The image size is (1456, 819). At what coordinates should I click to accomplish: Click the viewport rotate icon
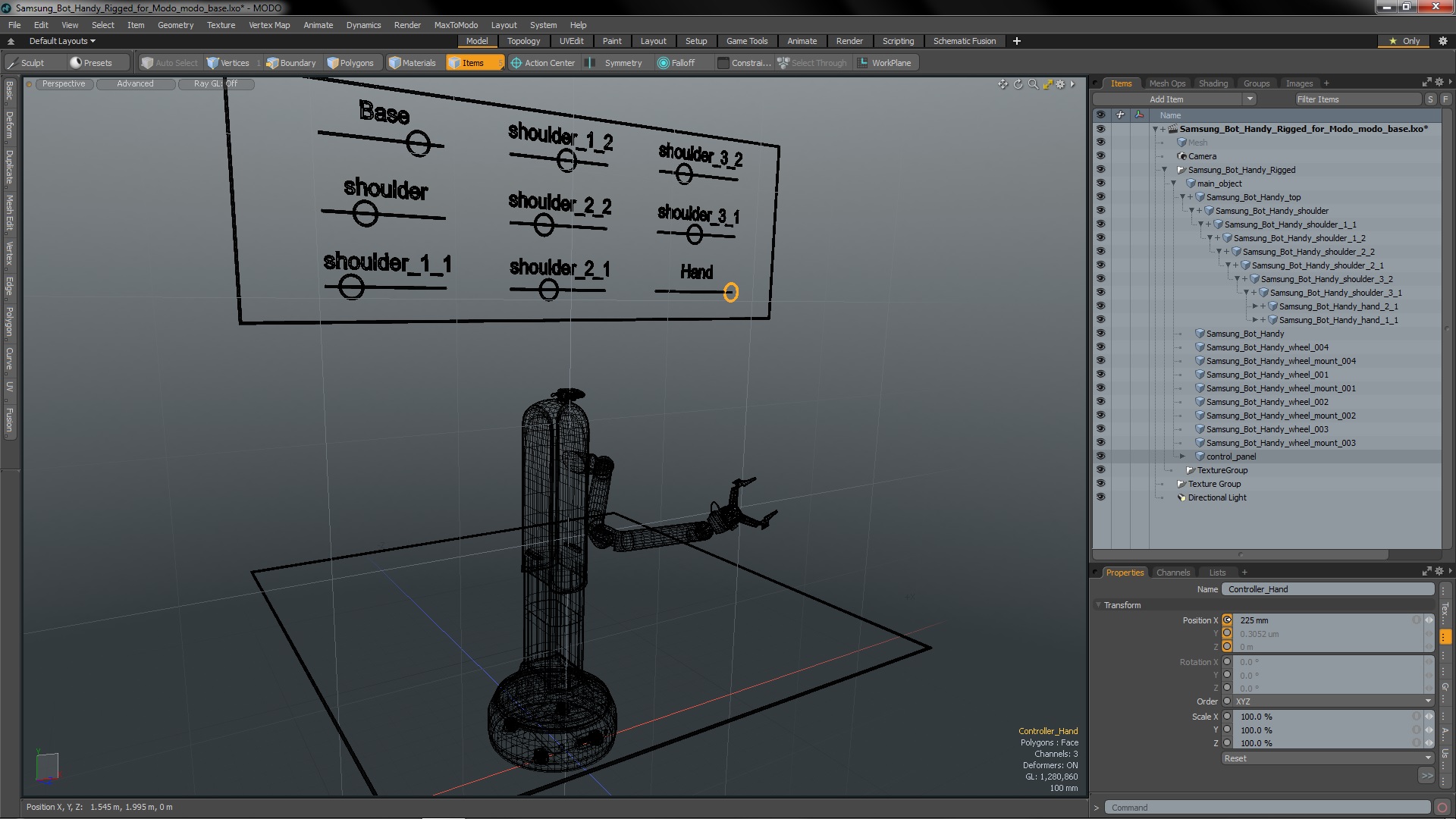[1018, 84]
